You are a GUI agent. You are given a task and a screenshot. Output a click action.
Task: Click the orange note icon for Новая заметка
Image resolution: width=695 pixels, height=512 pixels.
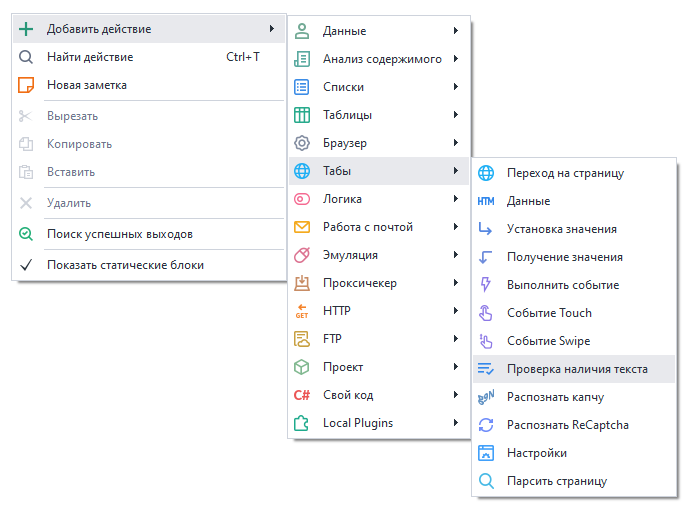[x=27, y=85]
